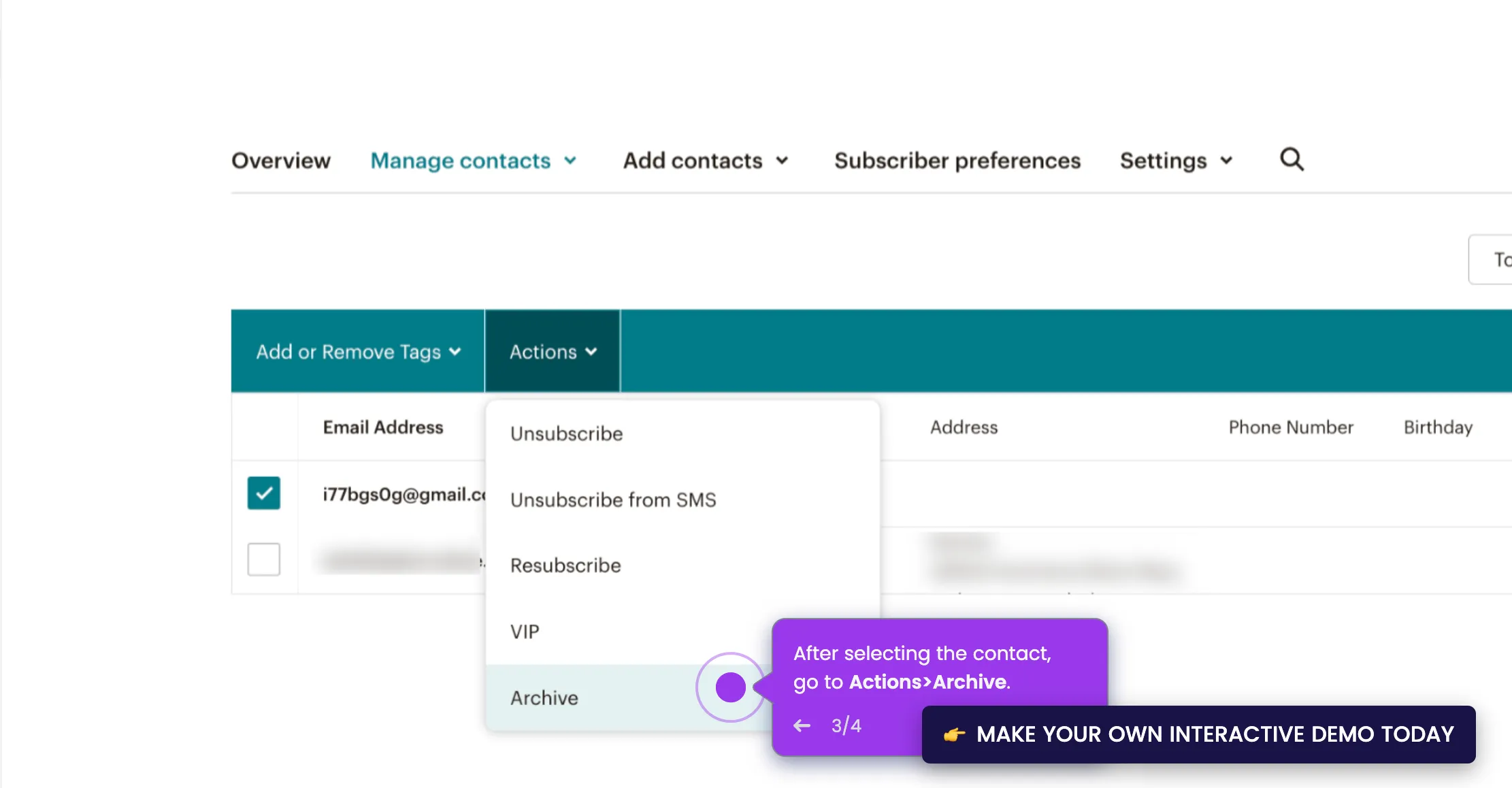The height and width of the screenshot is (788, 1512).
Task: Open Add or Remove Tags dropdown
Action: [x=358, y=352]
